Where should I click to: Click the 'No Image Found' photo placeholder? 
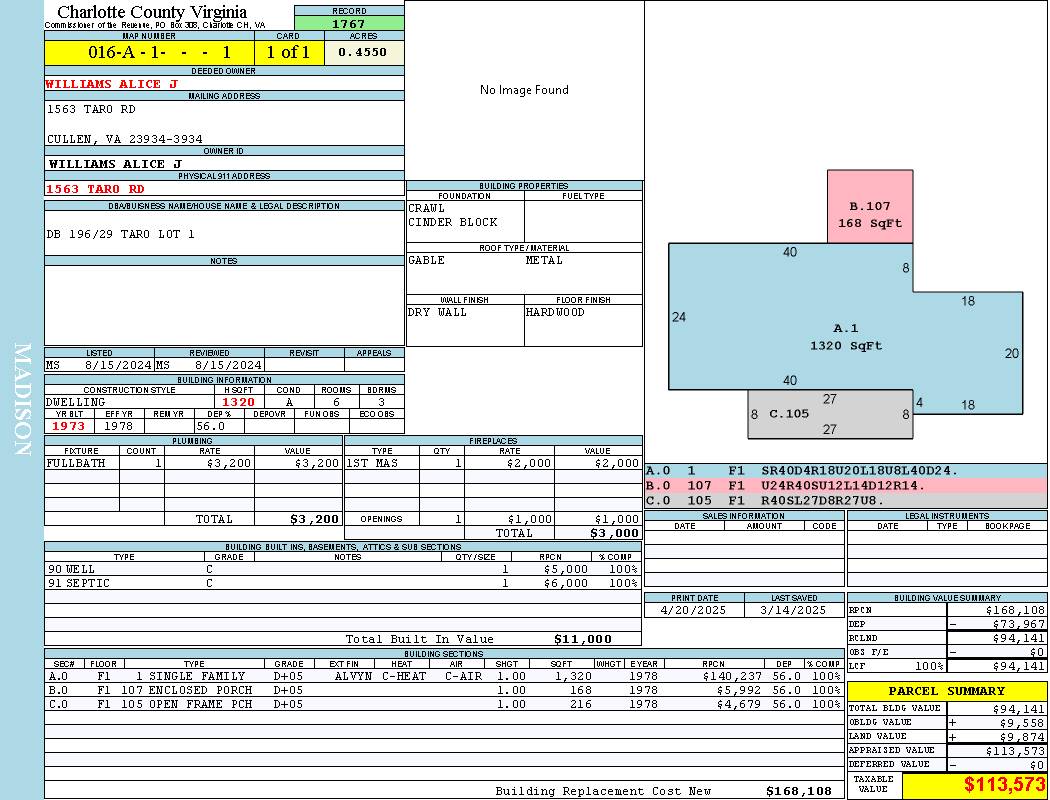(524, 90)
